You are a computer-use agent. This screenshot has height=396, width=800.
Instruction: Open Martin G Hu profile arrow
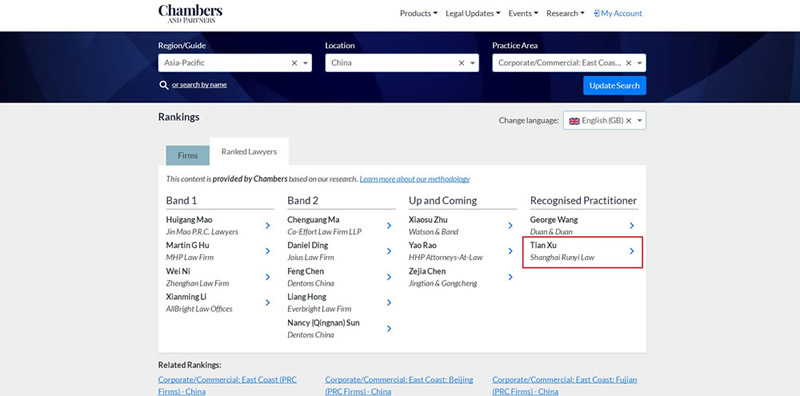pos(267,251)
